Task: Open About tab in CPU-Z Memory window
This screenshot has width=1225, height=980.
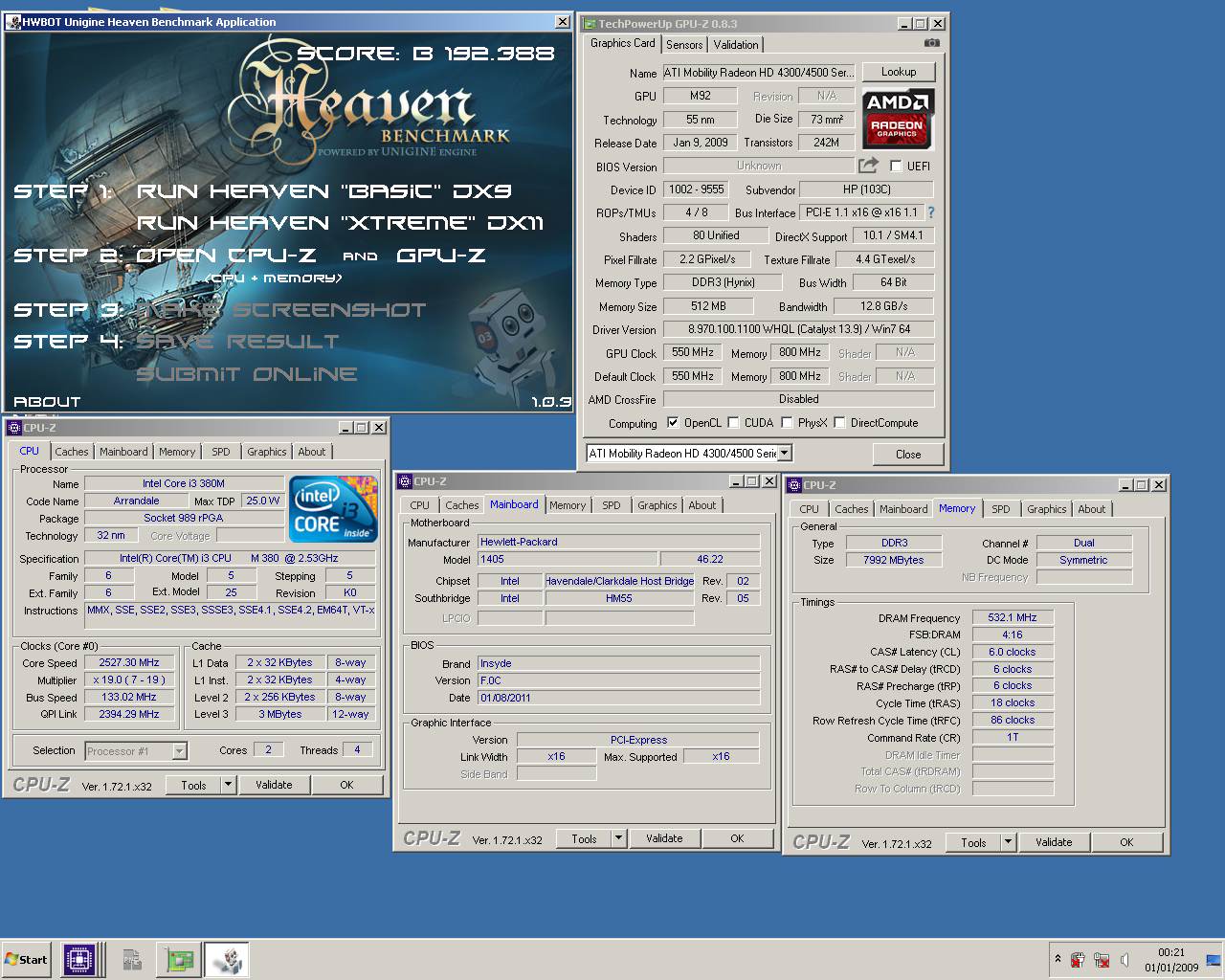Action: (1092, 509)
